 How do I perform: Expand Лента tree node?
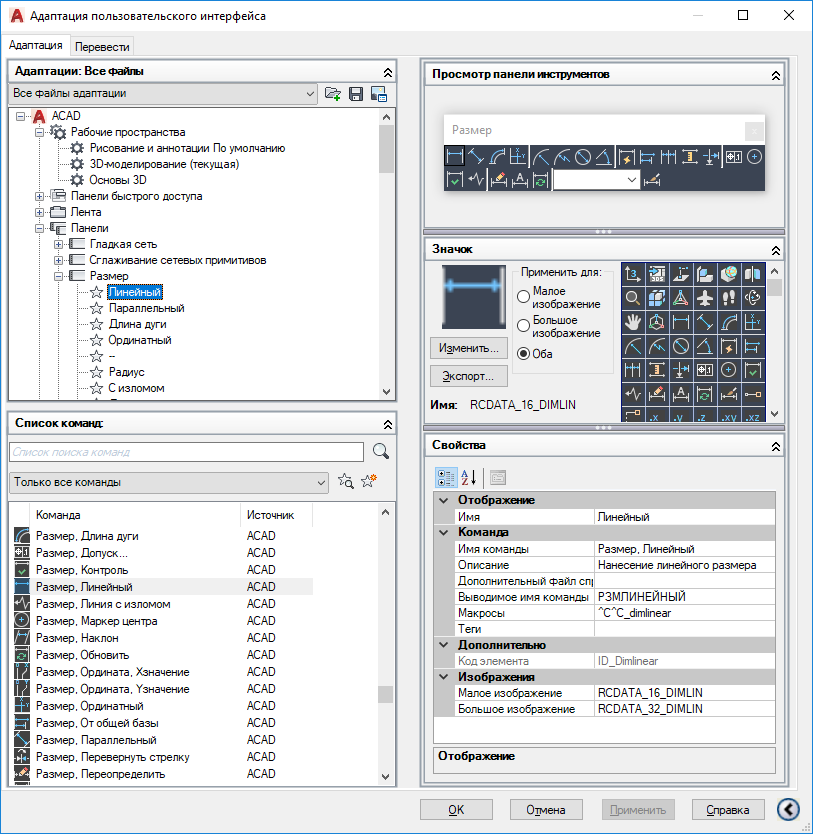(39, 212)
